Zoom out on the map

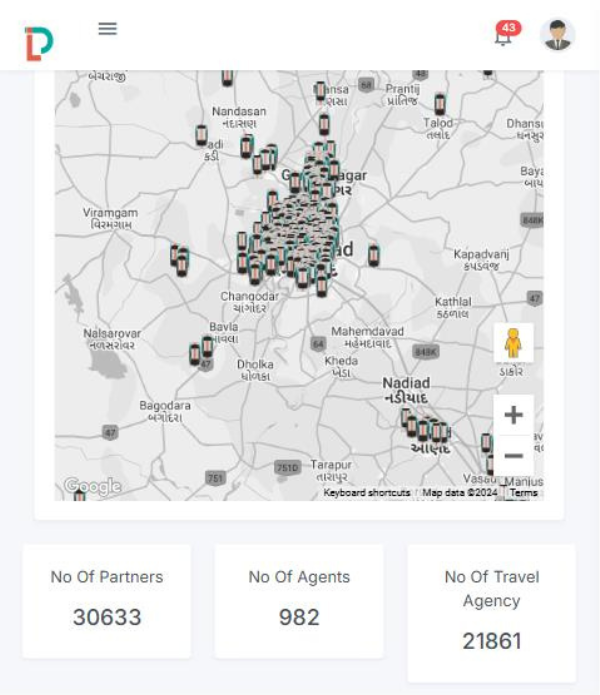pos(513,456)
